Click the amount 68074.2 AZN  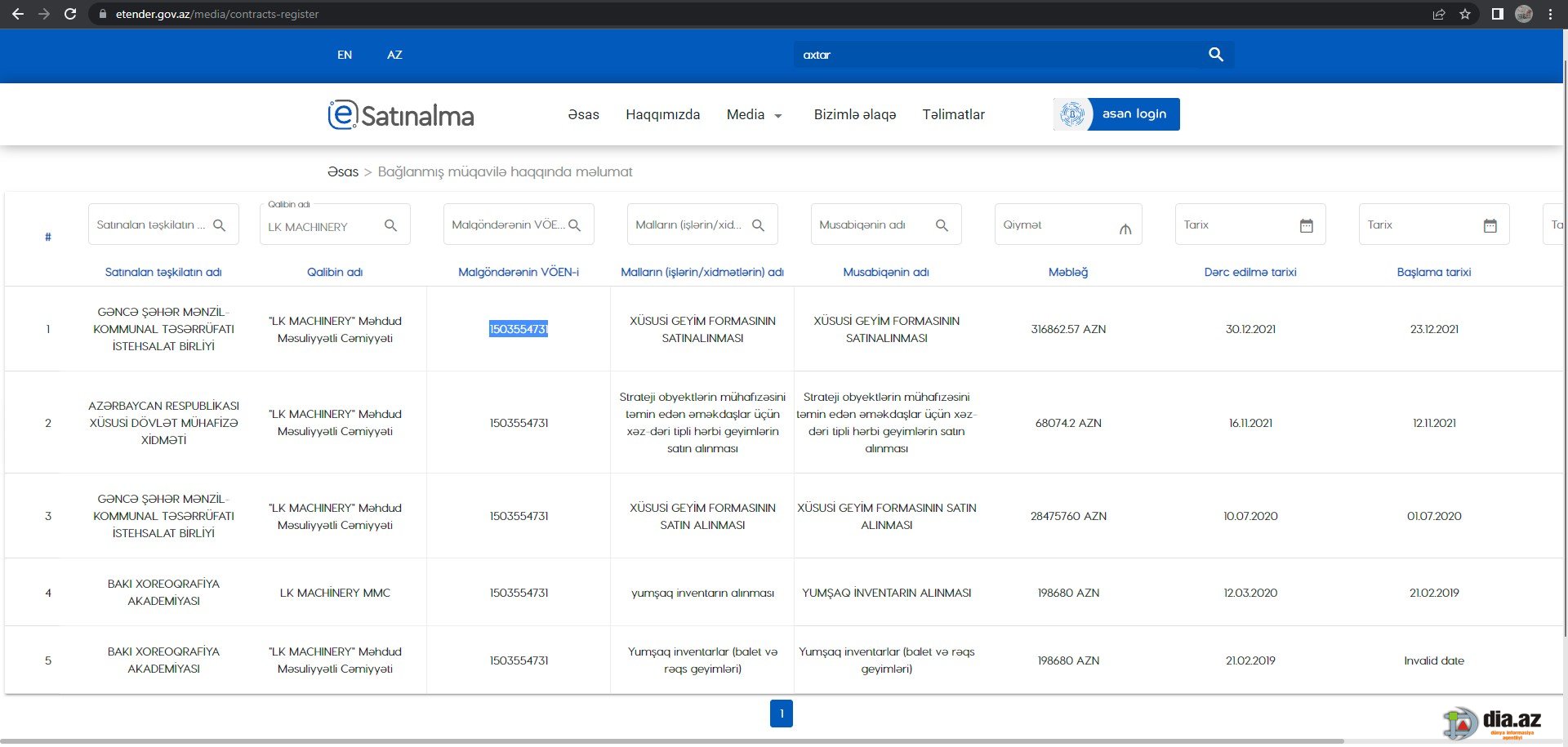tap(1068, 423)
